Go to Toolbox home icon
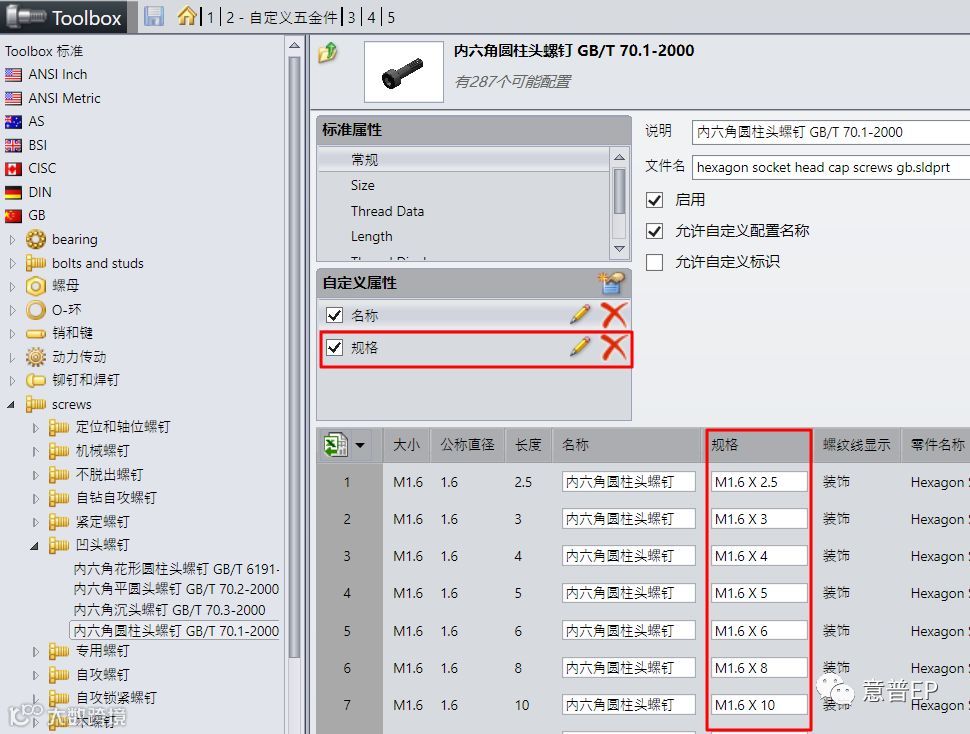 187,16
